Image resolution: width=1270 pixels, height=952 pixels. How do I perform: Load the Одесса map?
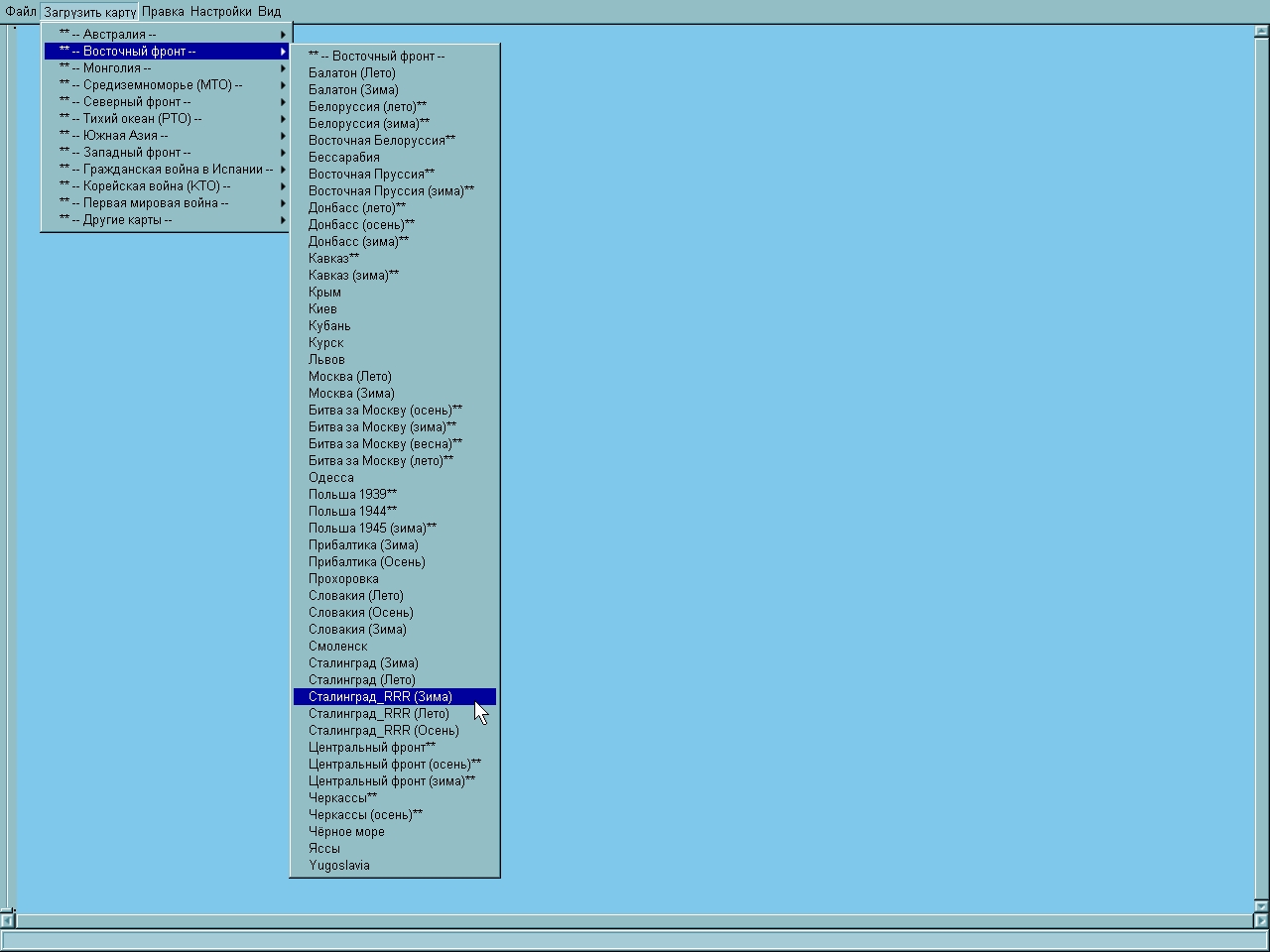395,478
